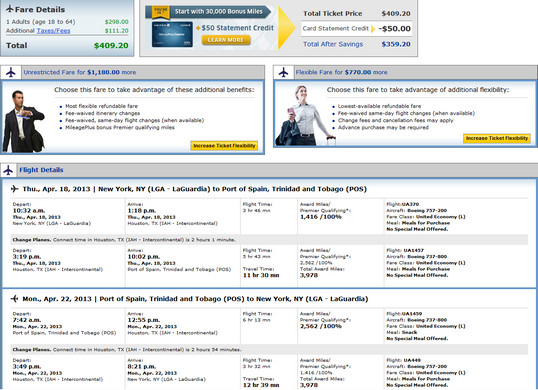The image size is (538, 390).
Task: Click Increase Ticket Flexibility under Flexible Fare
Action: coord(496,138)
